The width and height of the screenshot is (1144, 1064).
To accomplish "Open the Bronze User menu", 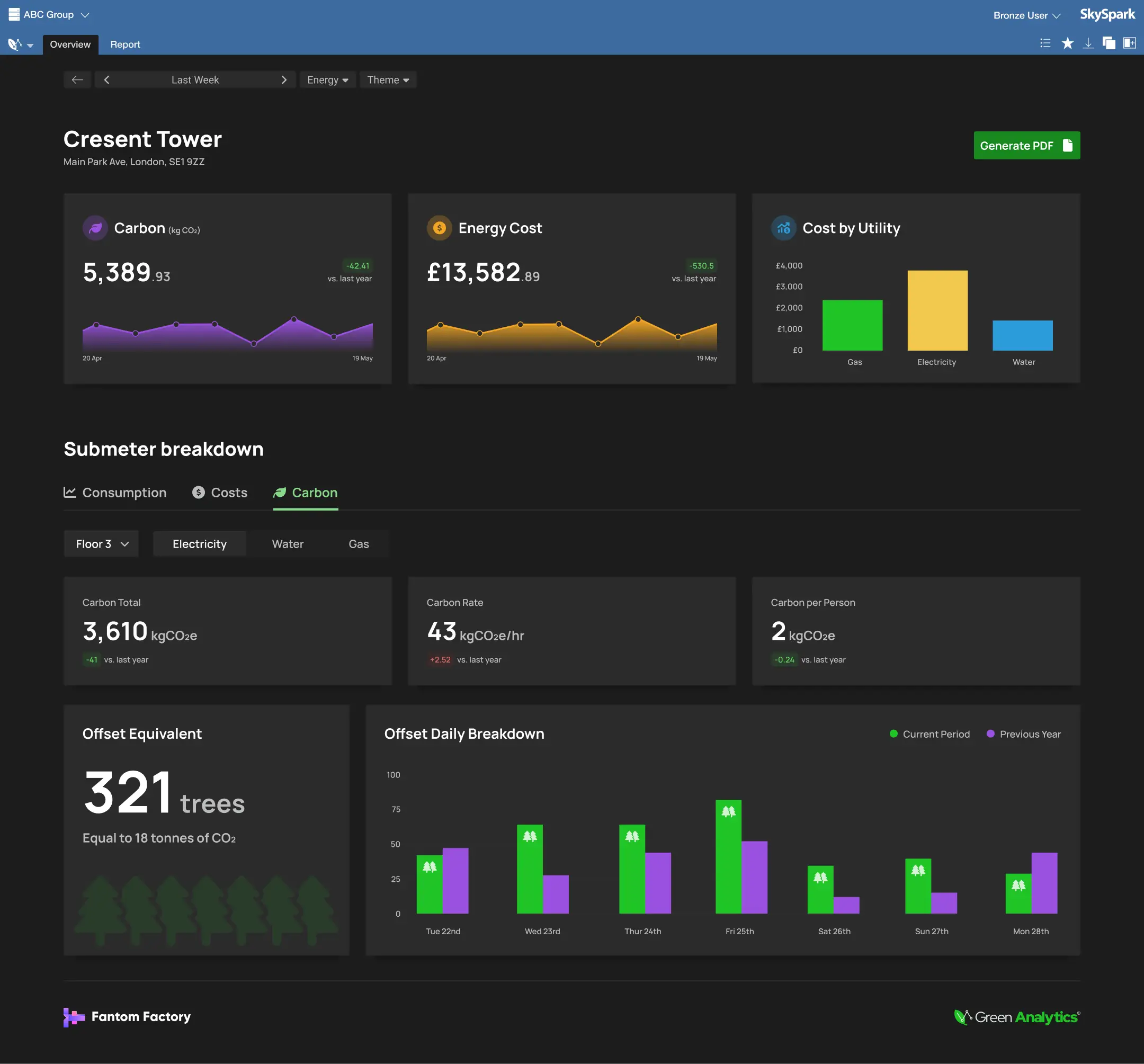I will pyautogui.click(x=1026, y=15).
